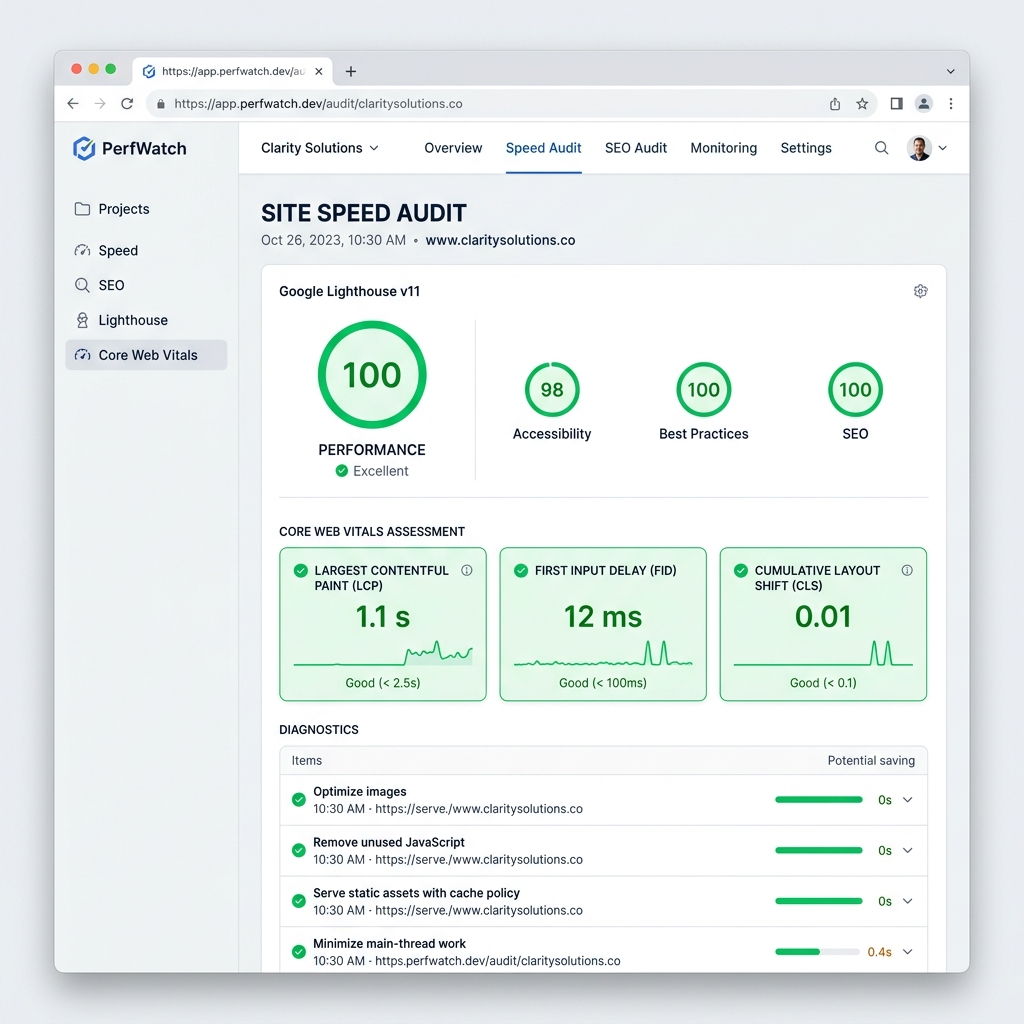This screenshot has width=1024, height=1024.
Task: Switch to the SEO Audit tab
Action: coord(635,148)
